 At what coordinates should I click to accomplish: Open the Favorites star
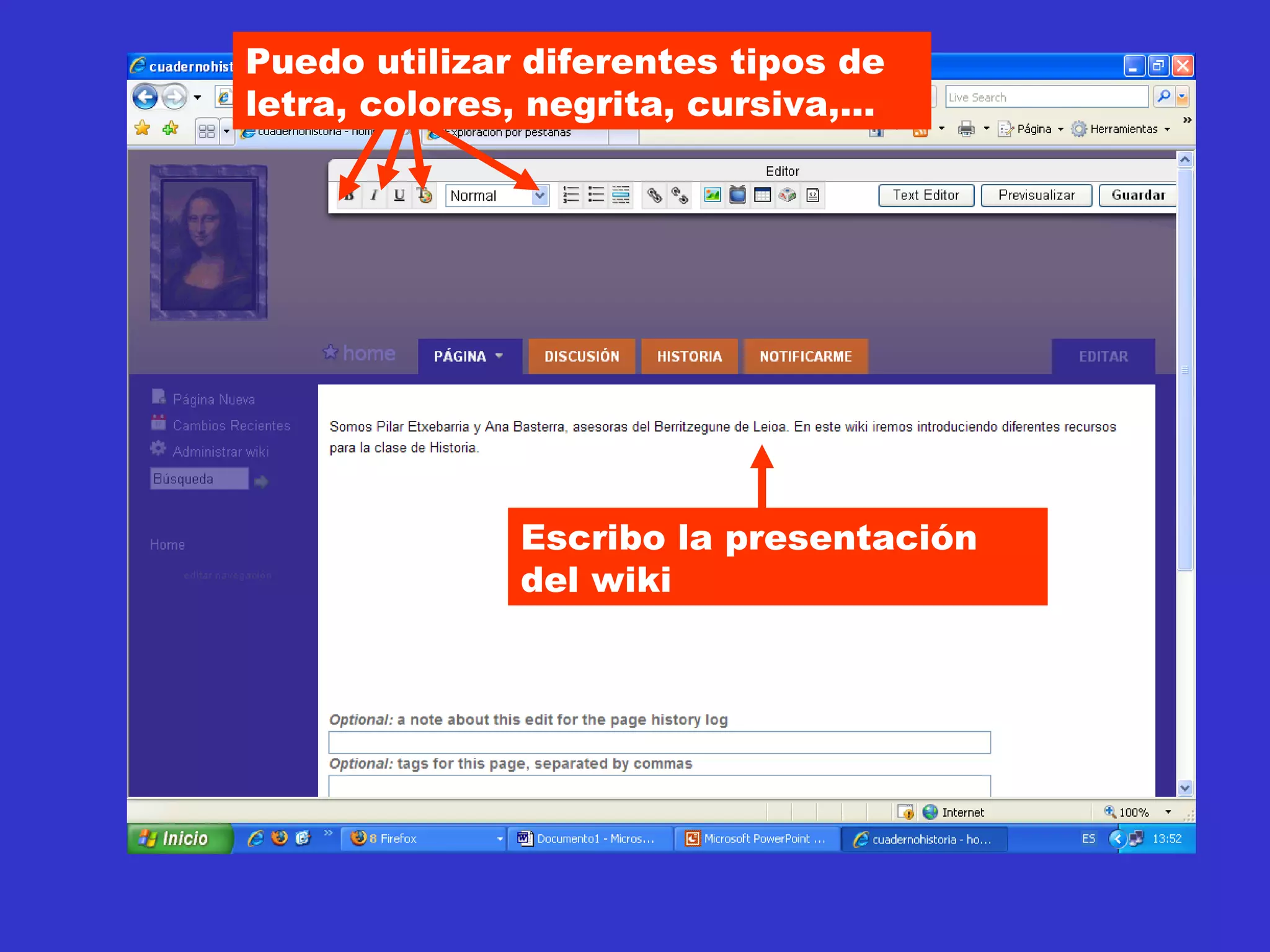coord(143,128)
